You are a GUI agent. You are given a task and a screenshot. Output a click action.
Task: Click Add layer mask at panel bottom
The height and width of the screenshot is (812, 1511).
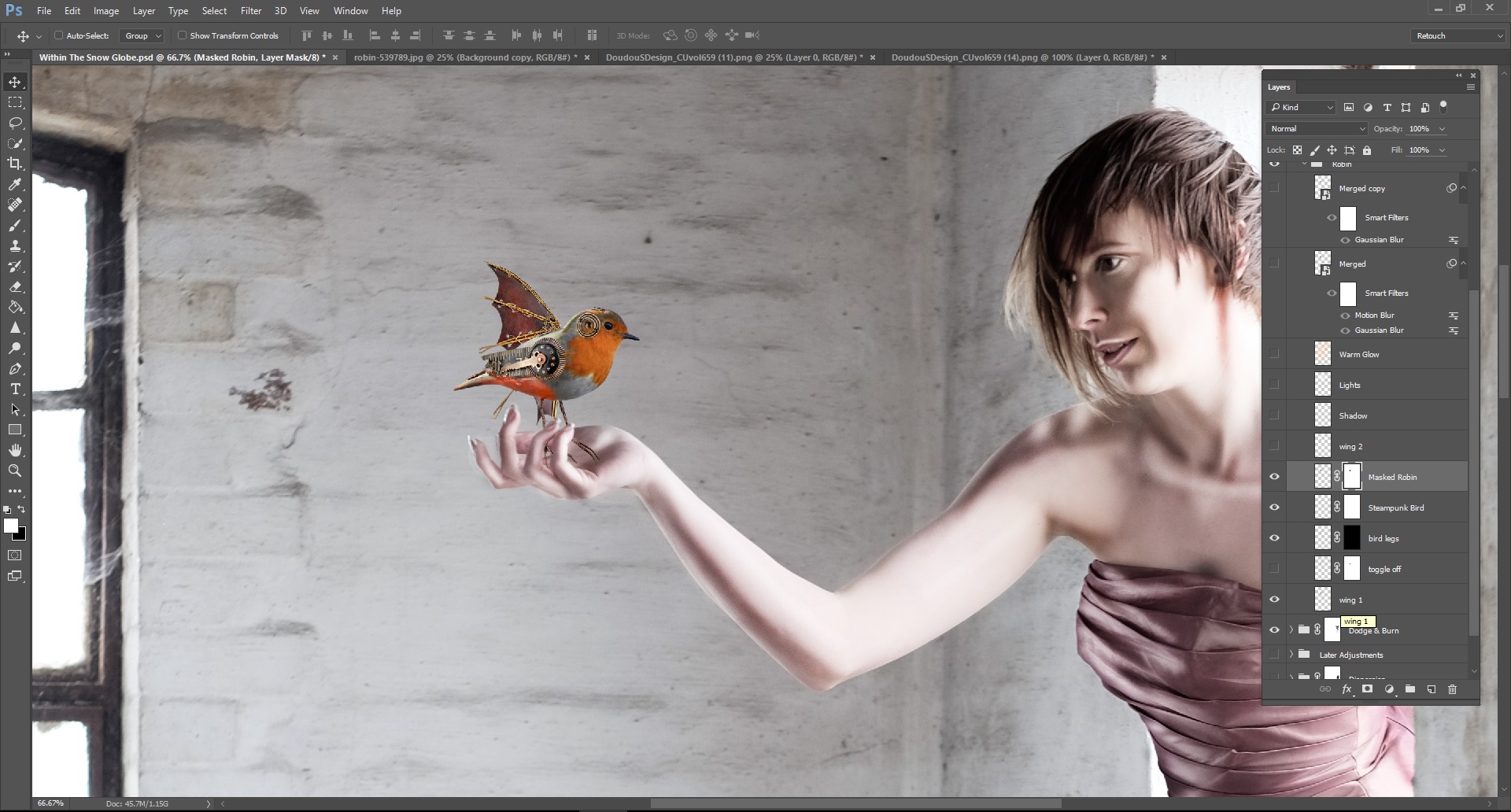coord(1368,689)
